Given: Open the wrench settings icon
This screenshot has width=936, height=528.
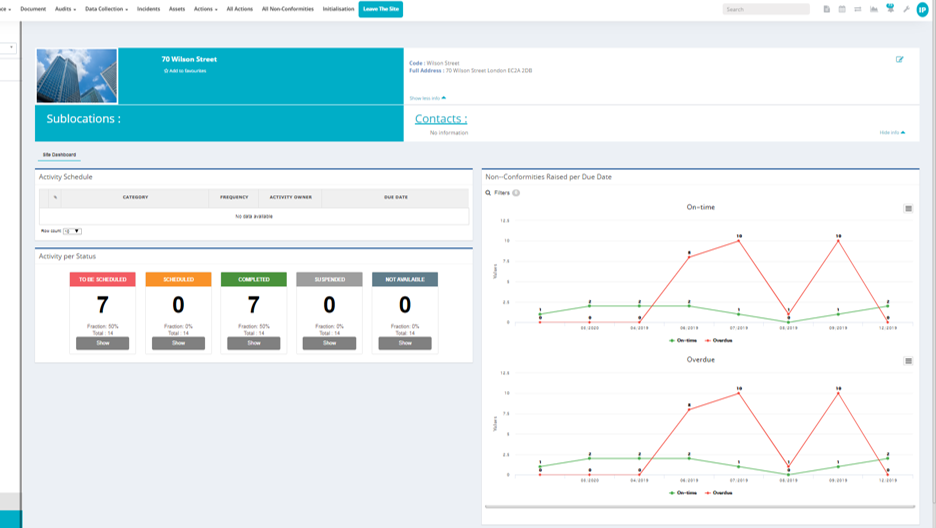Looking at the screenshot, I should [906, 9].
